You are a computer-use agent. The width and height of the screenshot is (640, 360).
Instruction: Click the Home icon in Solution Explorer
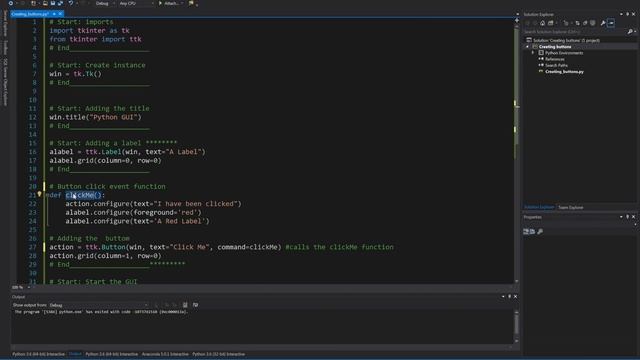[x=542, y=23]
